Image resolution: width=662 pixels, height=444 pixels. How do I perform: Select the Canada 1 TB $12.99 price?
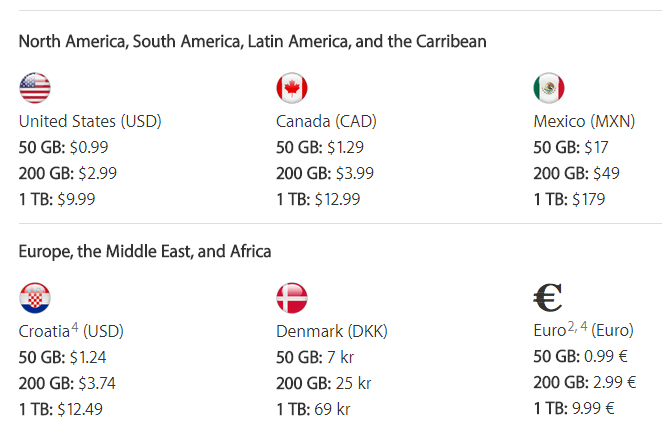click(x=318, y=199)
